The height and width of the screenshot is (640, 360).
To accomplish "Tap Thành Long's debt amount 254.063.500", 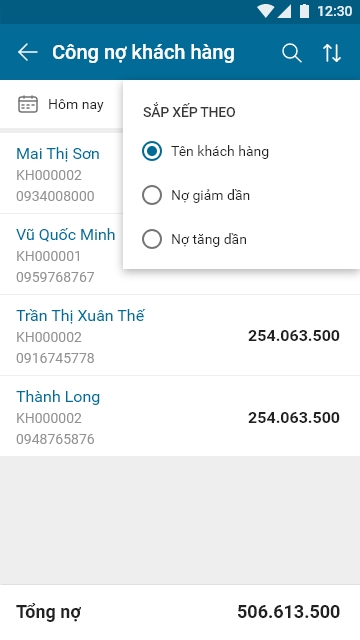I will 294,418.
